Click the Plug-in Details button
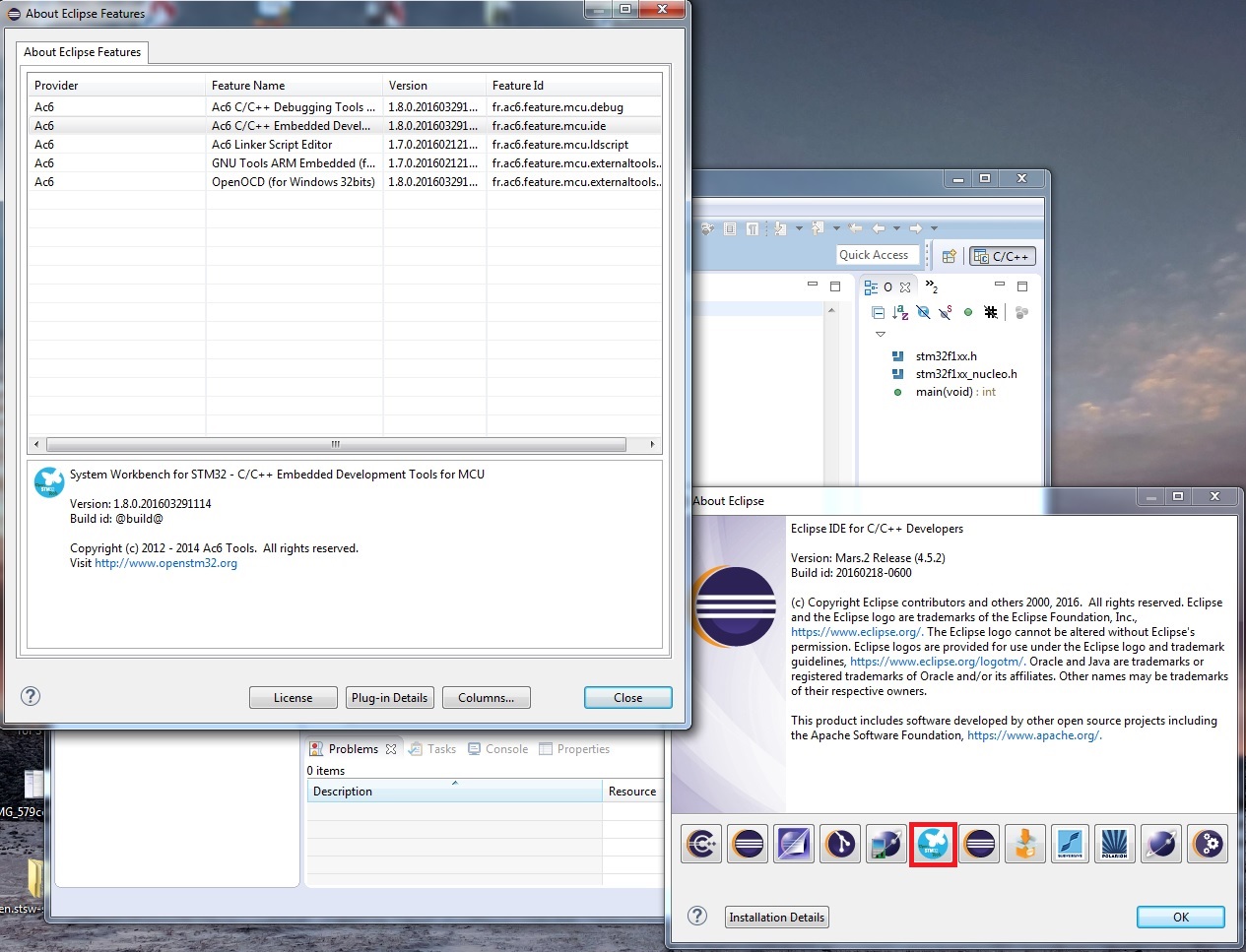1246x952 pixels. (389, 698)
